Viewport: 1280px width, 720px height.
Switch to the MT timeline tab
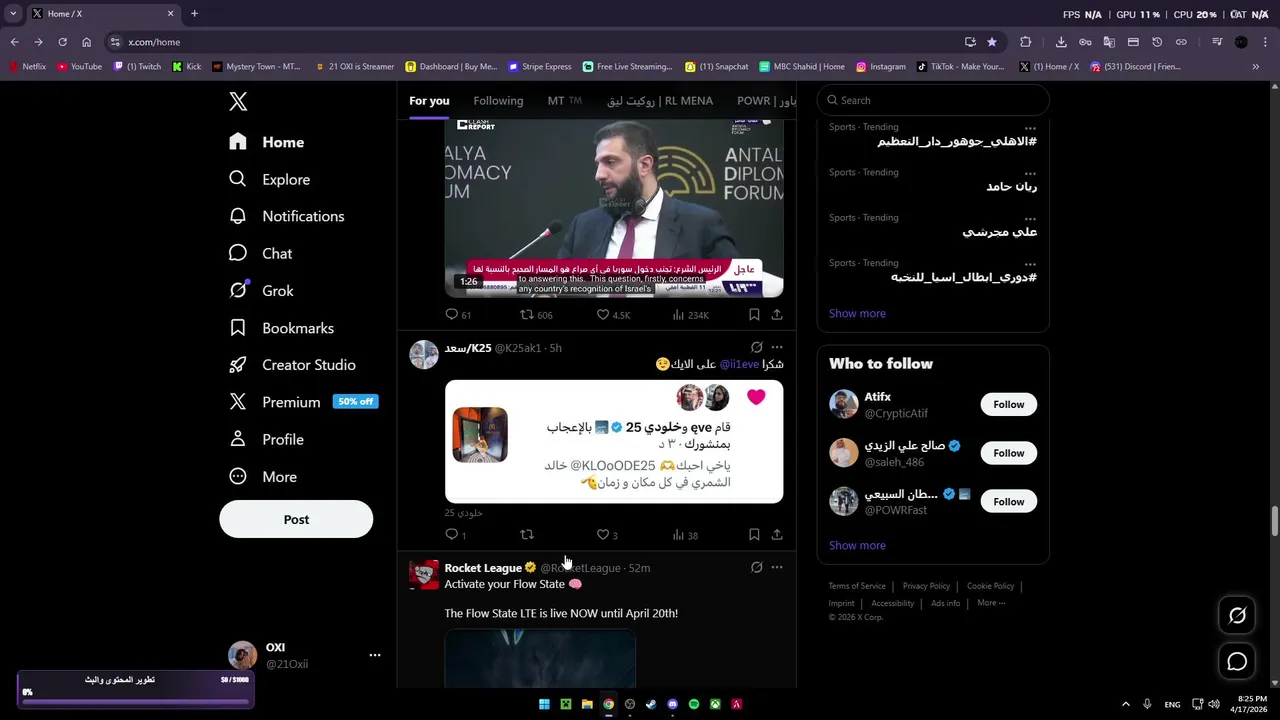pyautogui.click(x=564, y=100)
